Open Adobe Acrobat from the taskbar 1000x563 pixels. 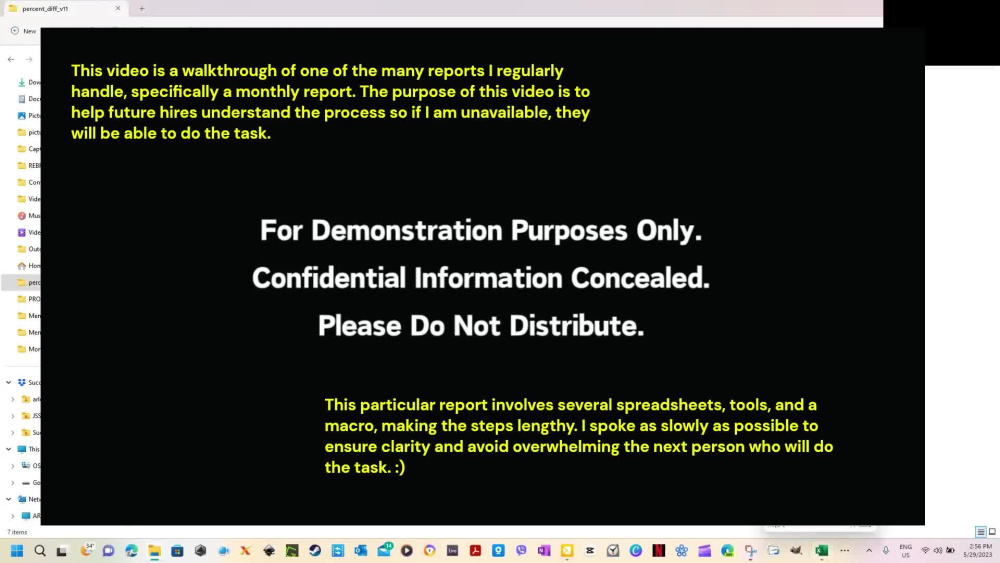pyautogui.click(x=475, y=551)
